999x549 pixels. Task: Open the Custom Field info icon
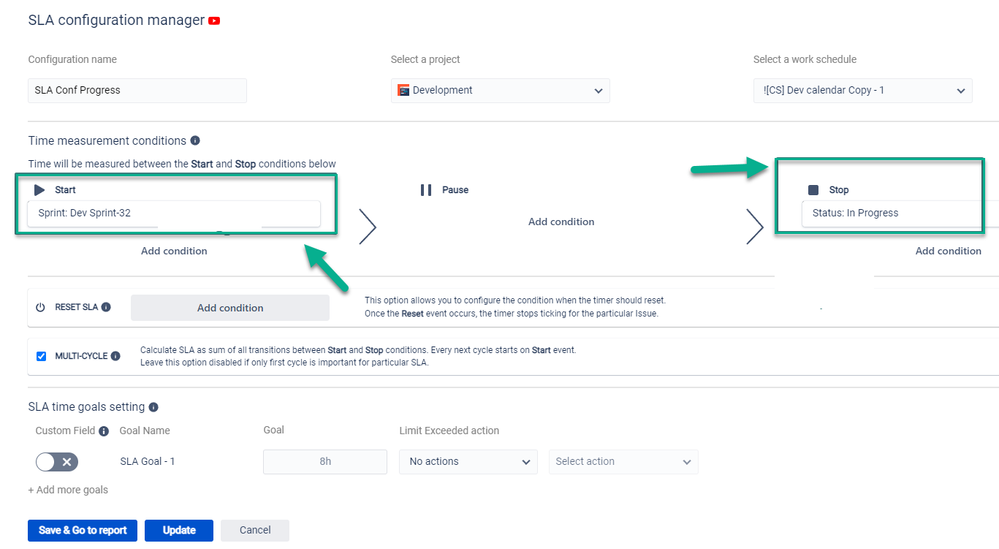(104, 431)
